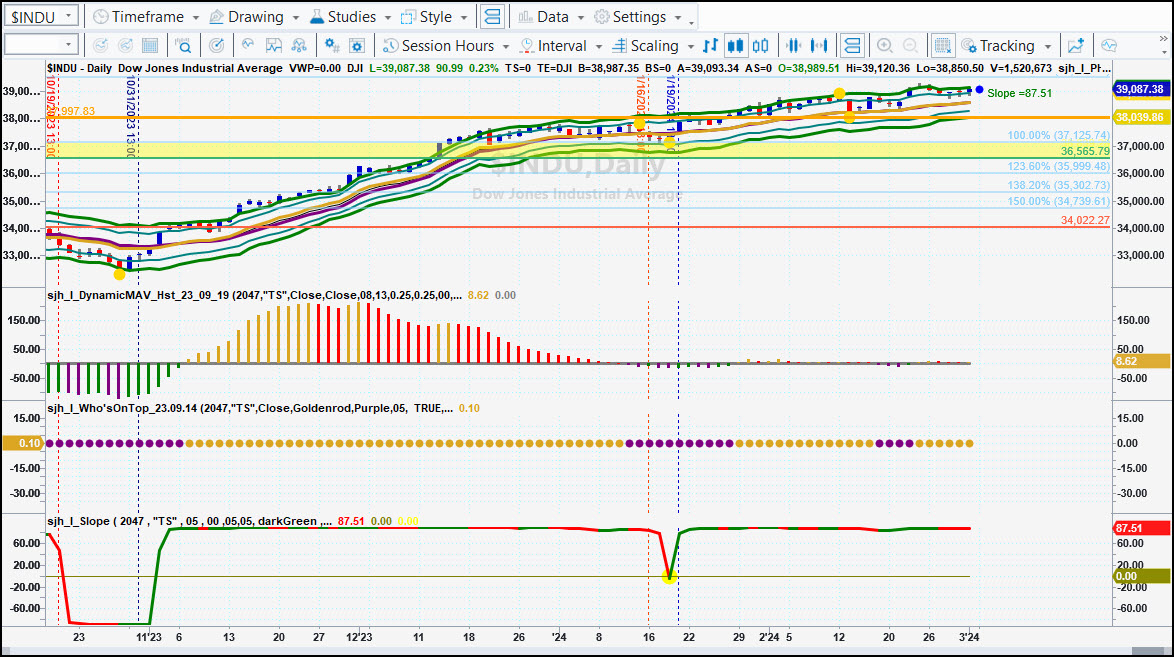Click the greyed clock-chart icon at the start of the second toolbar row
Image resolution: width=1174 pixels, height=657 pixels.
pyautogui.click(x=100, y=46)
